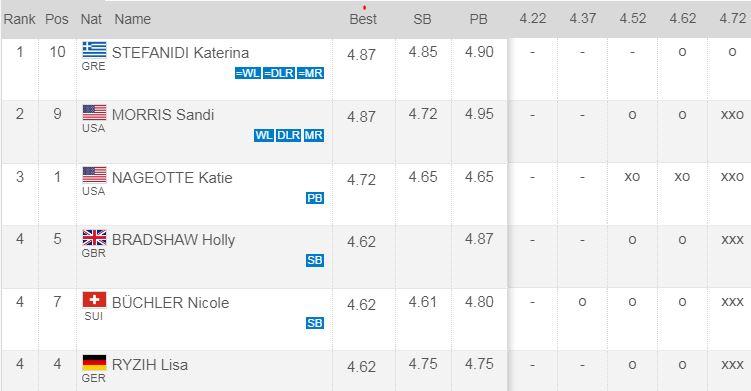Click the USA flag next to Nageotte Katie
Screen dimensions: 751x391
pyautogui.click(x=94, y=175)
